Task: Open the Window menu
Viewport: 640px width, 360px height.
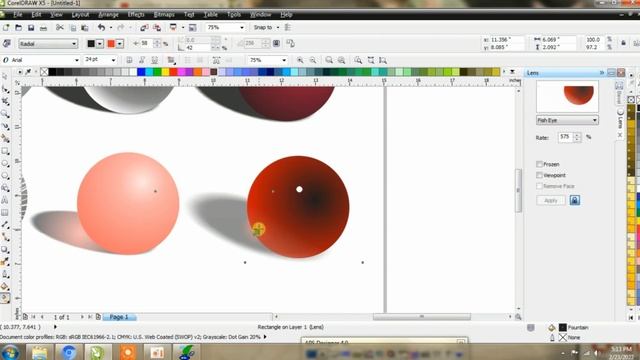Action: point(260,15)
